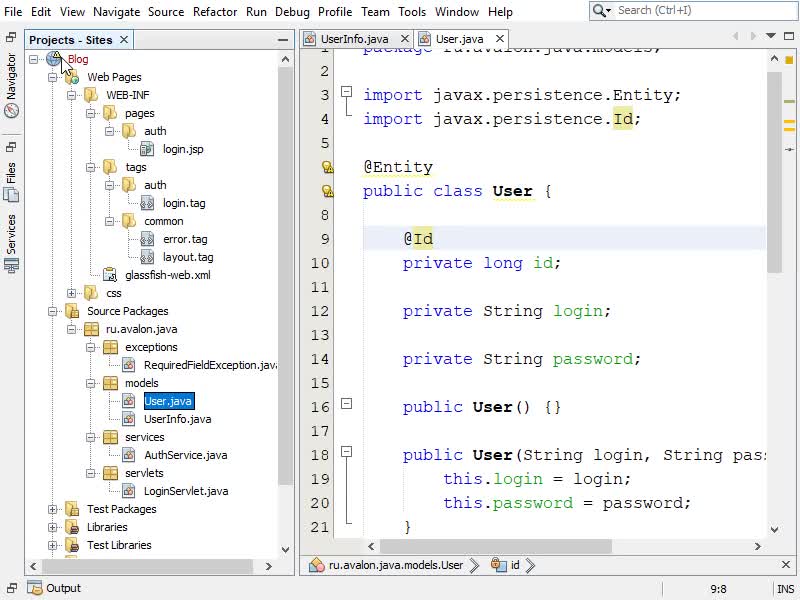Viewport: 800px width, 600px height.
Task: Open the Tools menu
Action: 412,11
